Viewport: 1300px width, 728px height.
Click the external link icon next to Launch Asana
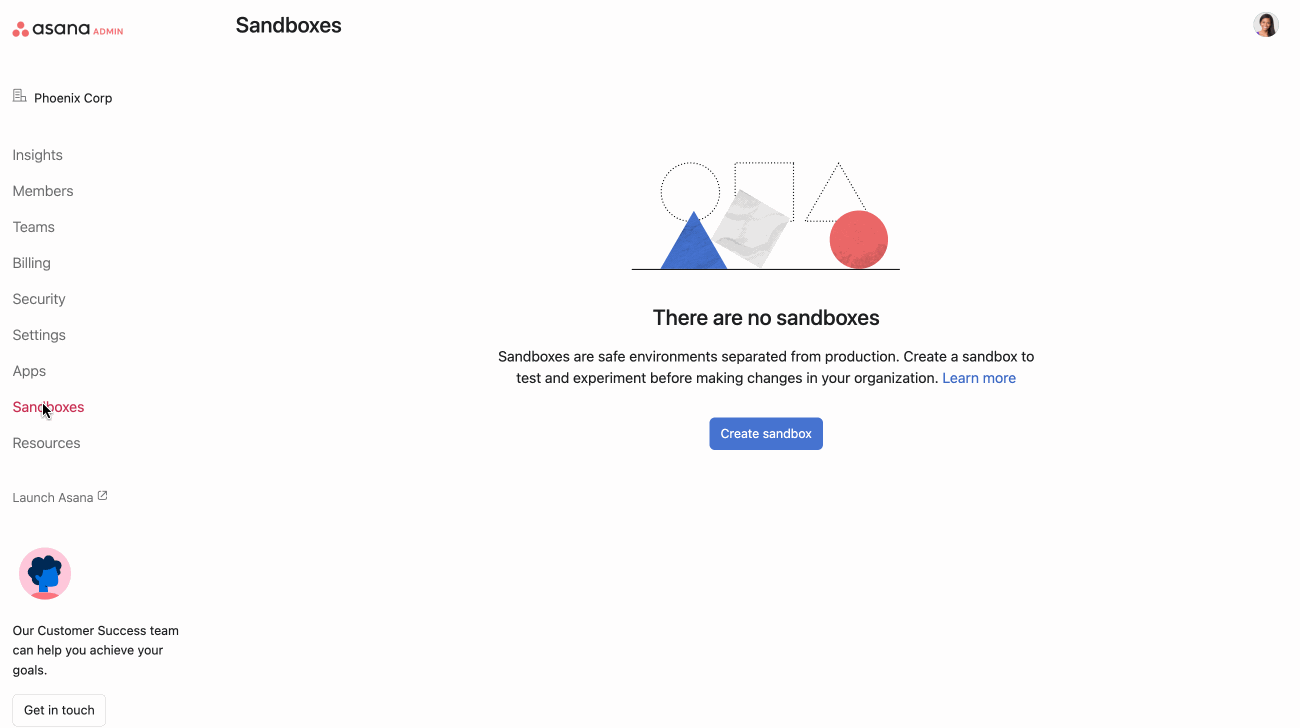tap(104, 494)
